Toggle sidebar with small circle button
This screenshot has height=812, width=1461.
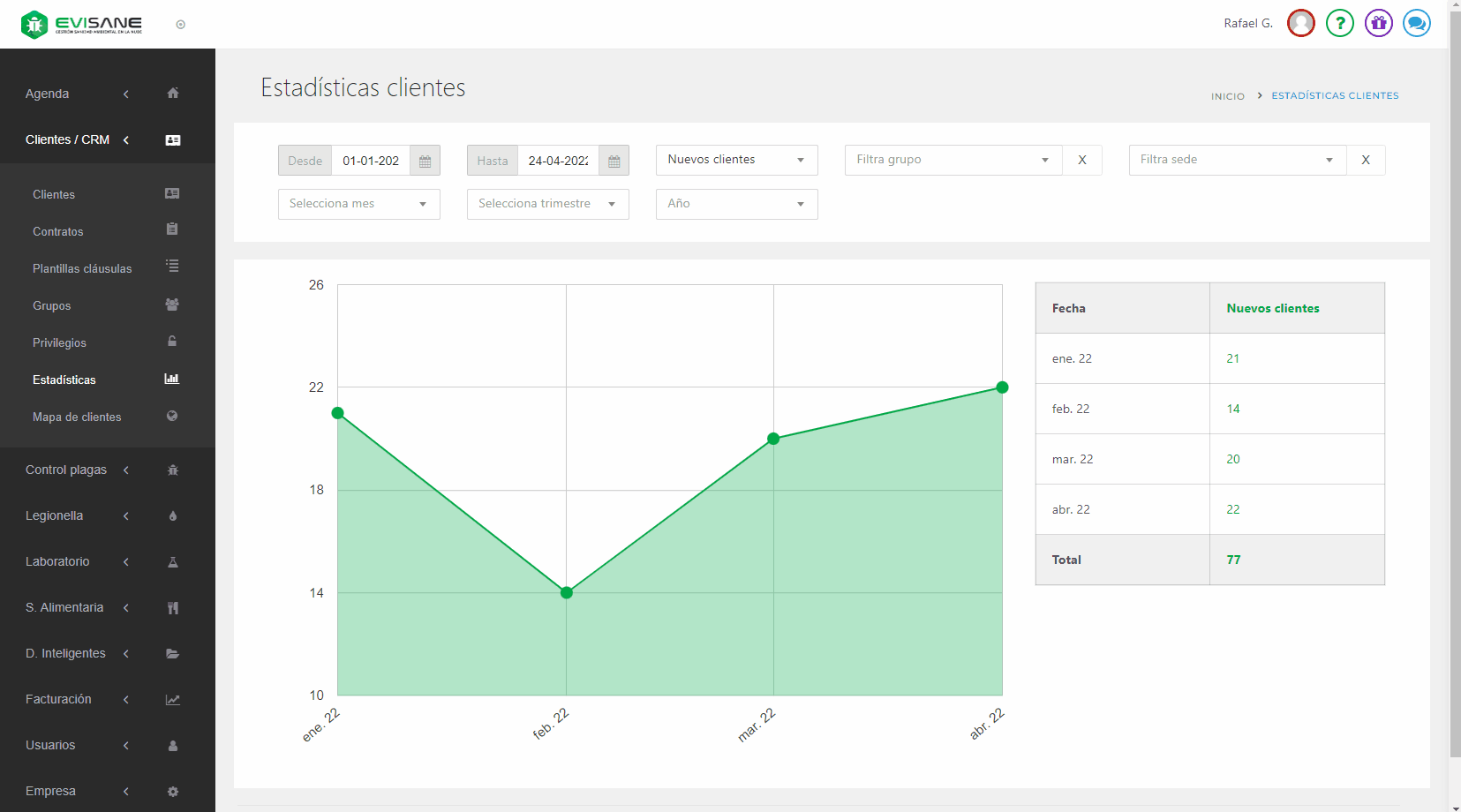point(181,25)
